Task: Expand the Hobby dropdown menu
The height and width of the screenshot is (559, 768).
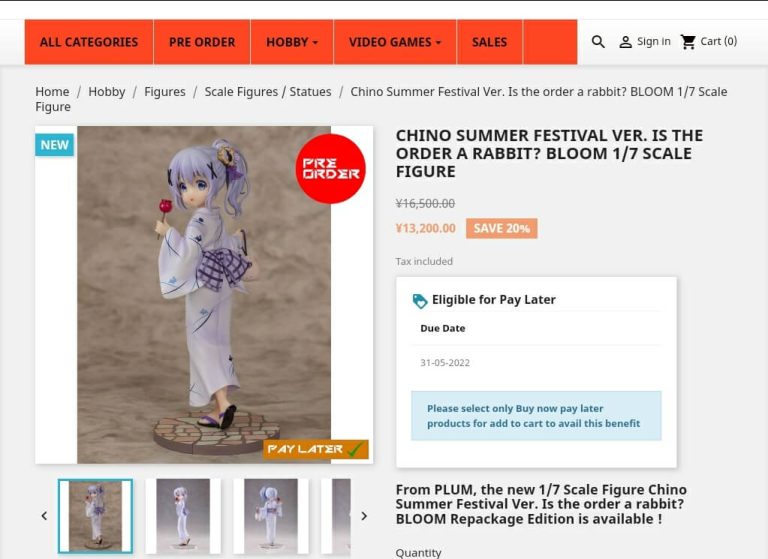Action: pyautogui.click(x=292, y=42)
